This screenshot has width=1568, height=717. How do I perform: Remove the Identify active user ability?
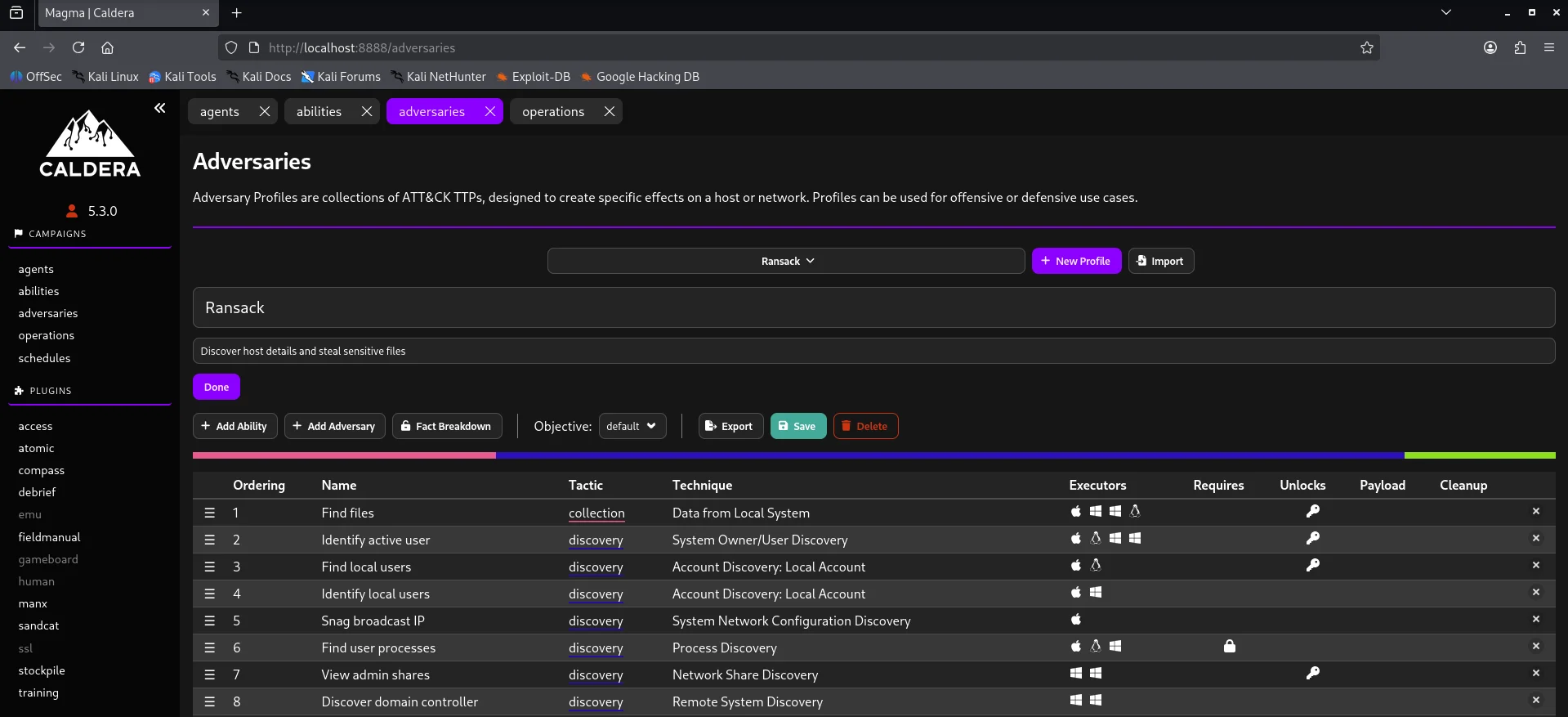1535,538
